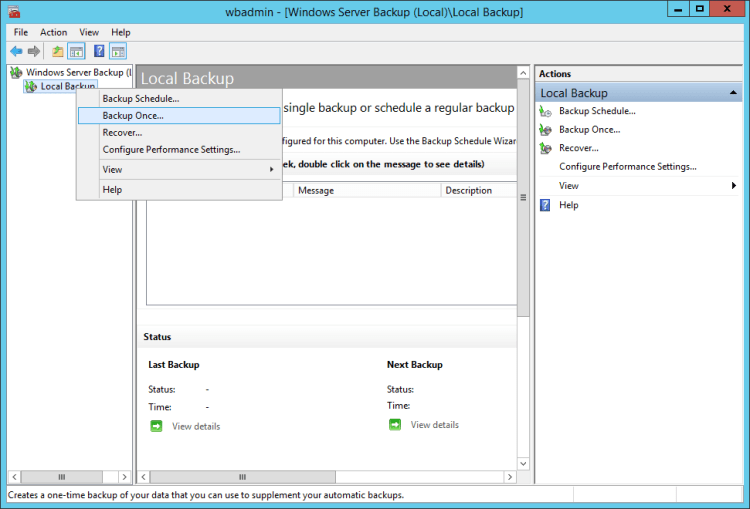Click the Description column header
750x509 pixels.
[x=479, y=190]
